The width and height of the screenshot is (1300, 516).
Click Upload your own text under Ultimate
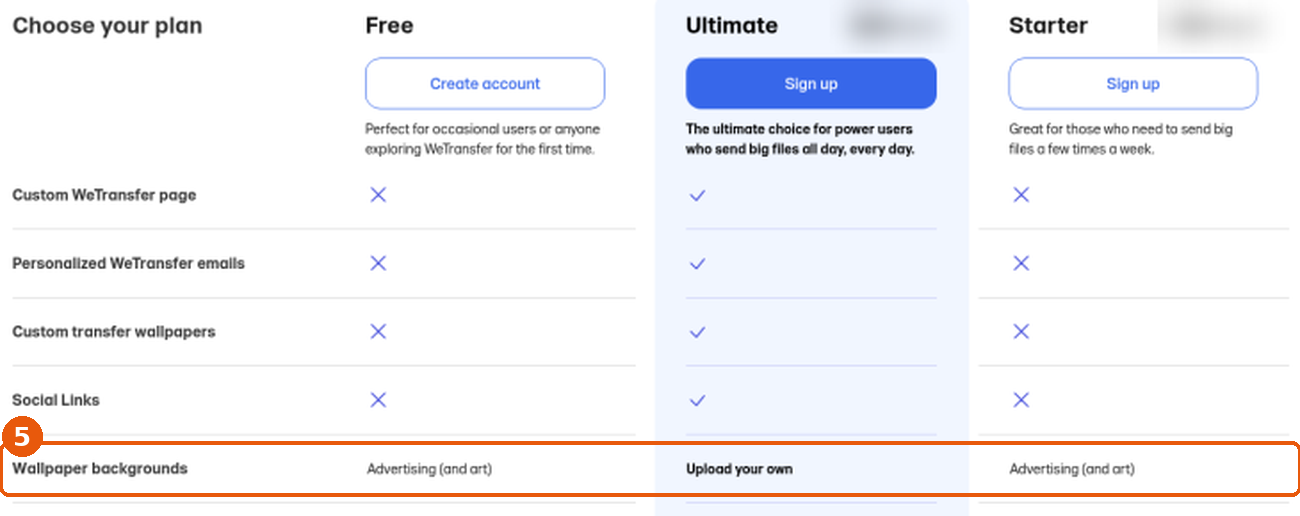[739, 469]
